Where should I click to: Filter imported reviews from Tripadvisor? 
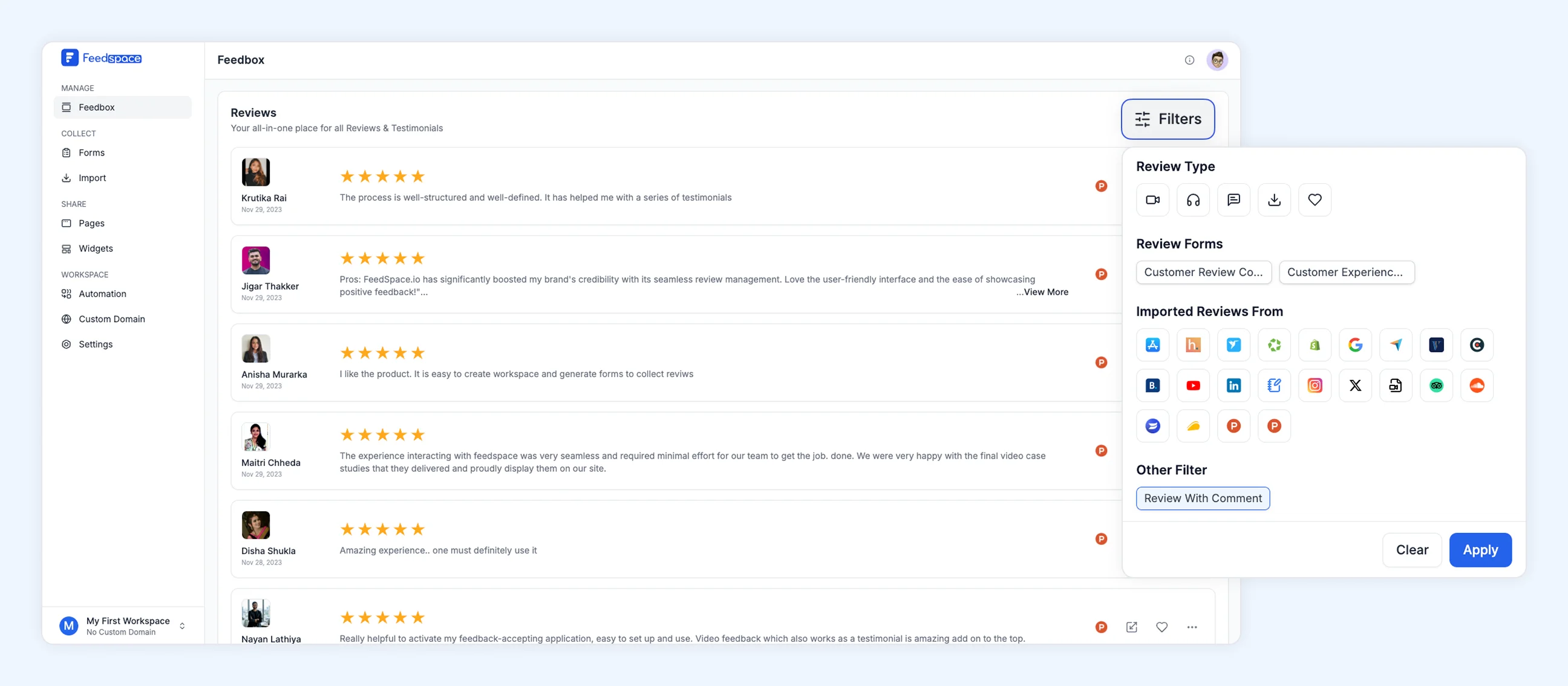(1437, 385)
